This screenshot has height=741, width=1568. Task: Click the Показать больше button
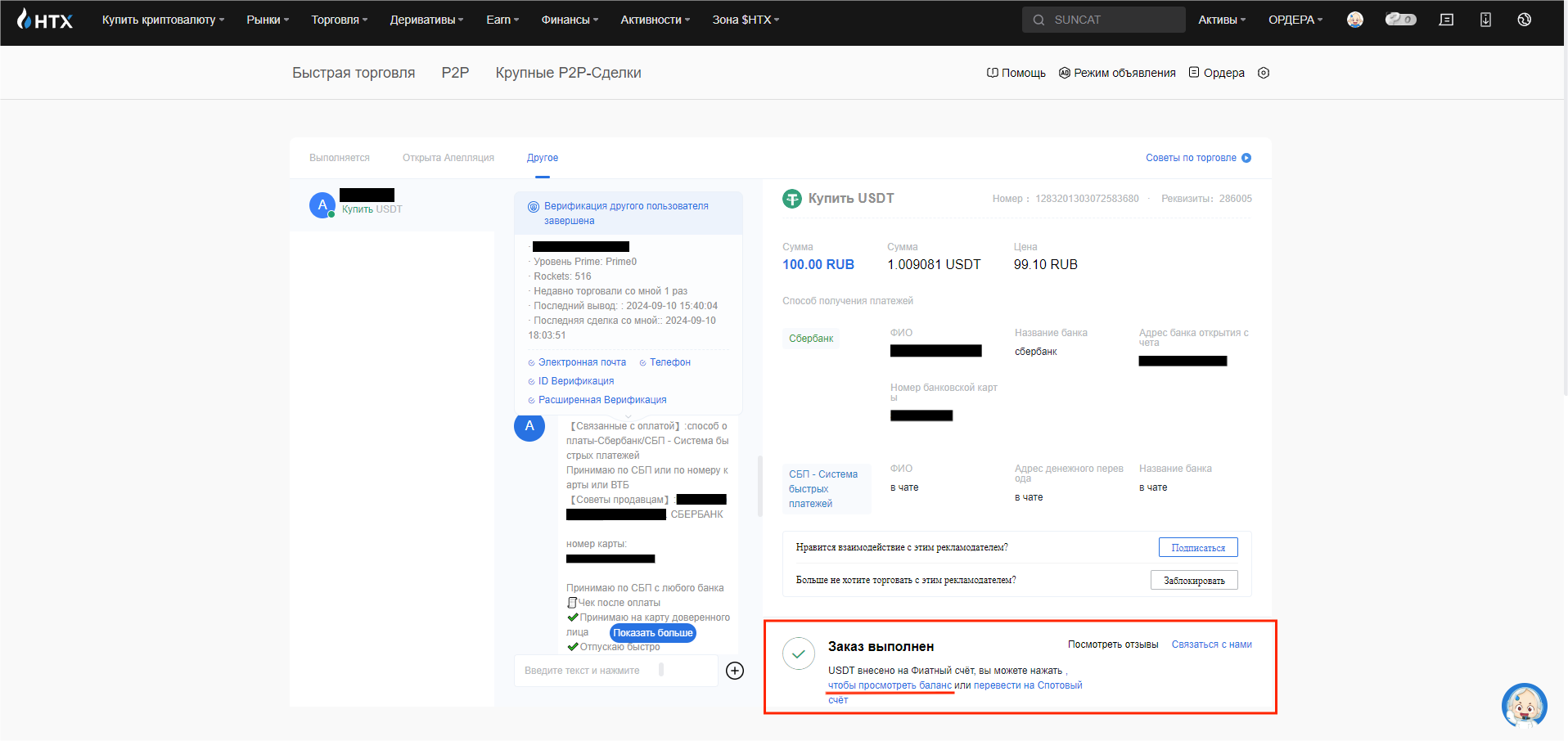653,633
